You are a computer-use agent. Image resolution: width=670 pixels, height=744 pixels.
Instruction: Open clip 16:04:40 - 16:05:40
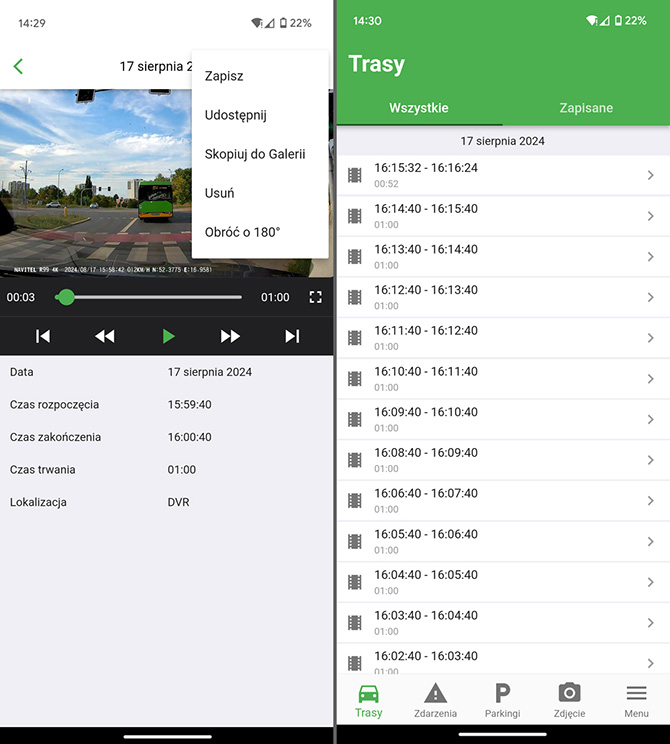[x=503, y=583]
